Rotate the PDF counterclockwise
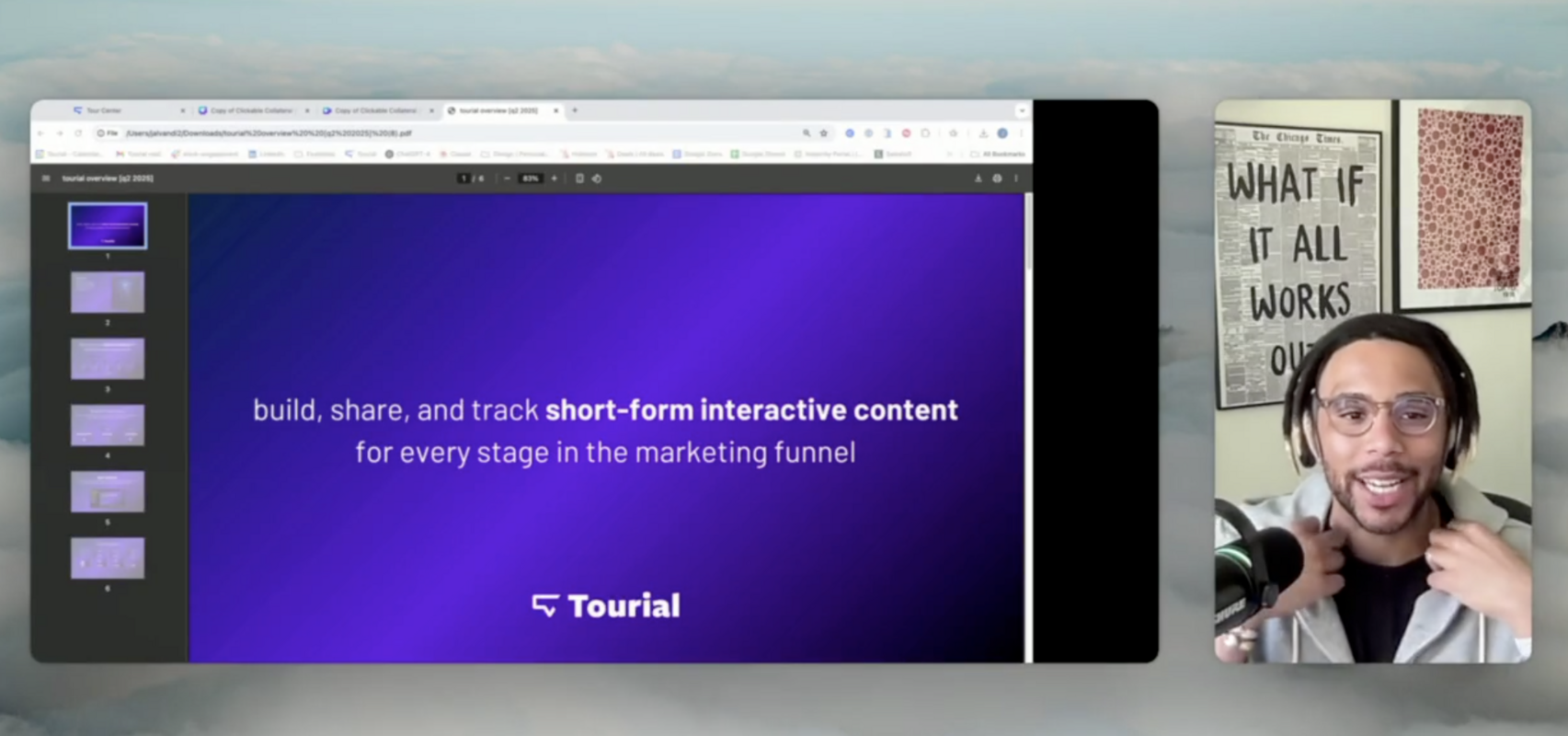Screen dimensions: 1568x736 597,178
